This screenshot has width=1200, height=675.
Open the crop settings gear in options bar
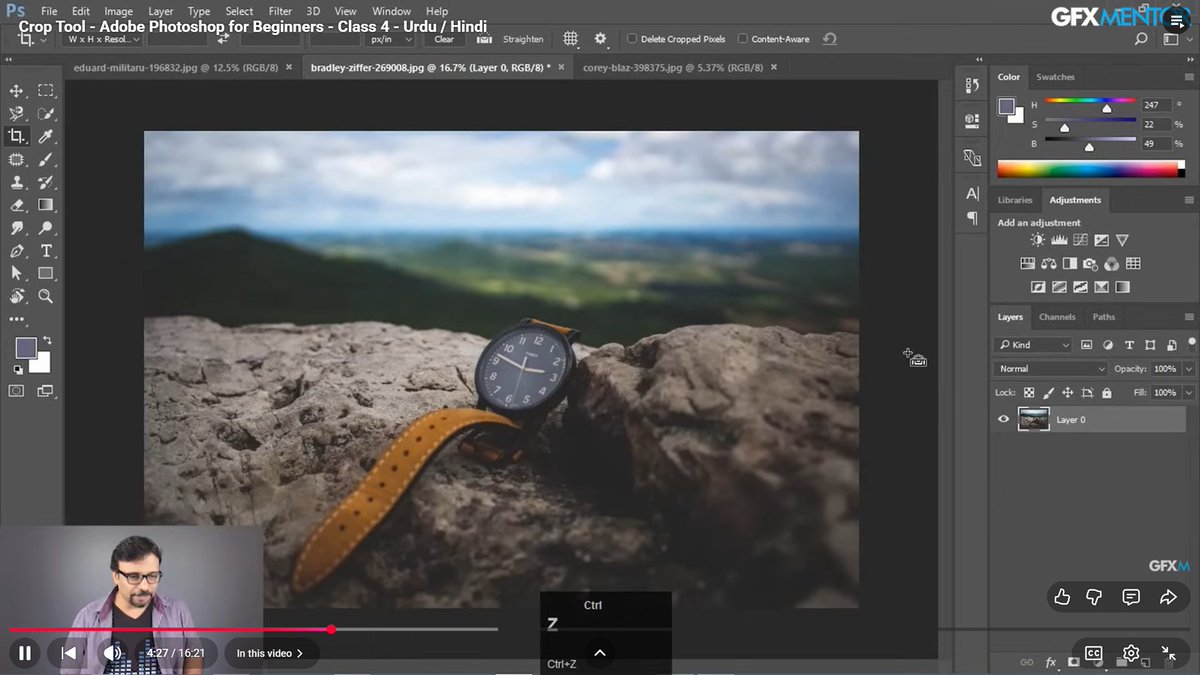click(x=600, y=39)
